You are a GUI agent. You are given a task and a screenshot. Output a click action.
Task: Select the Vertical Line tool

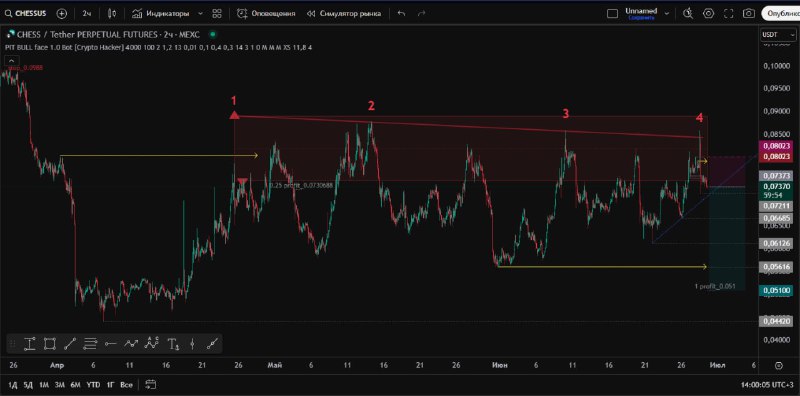coord(192,344)
